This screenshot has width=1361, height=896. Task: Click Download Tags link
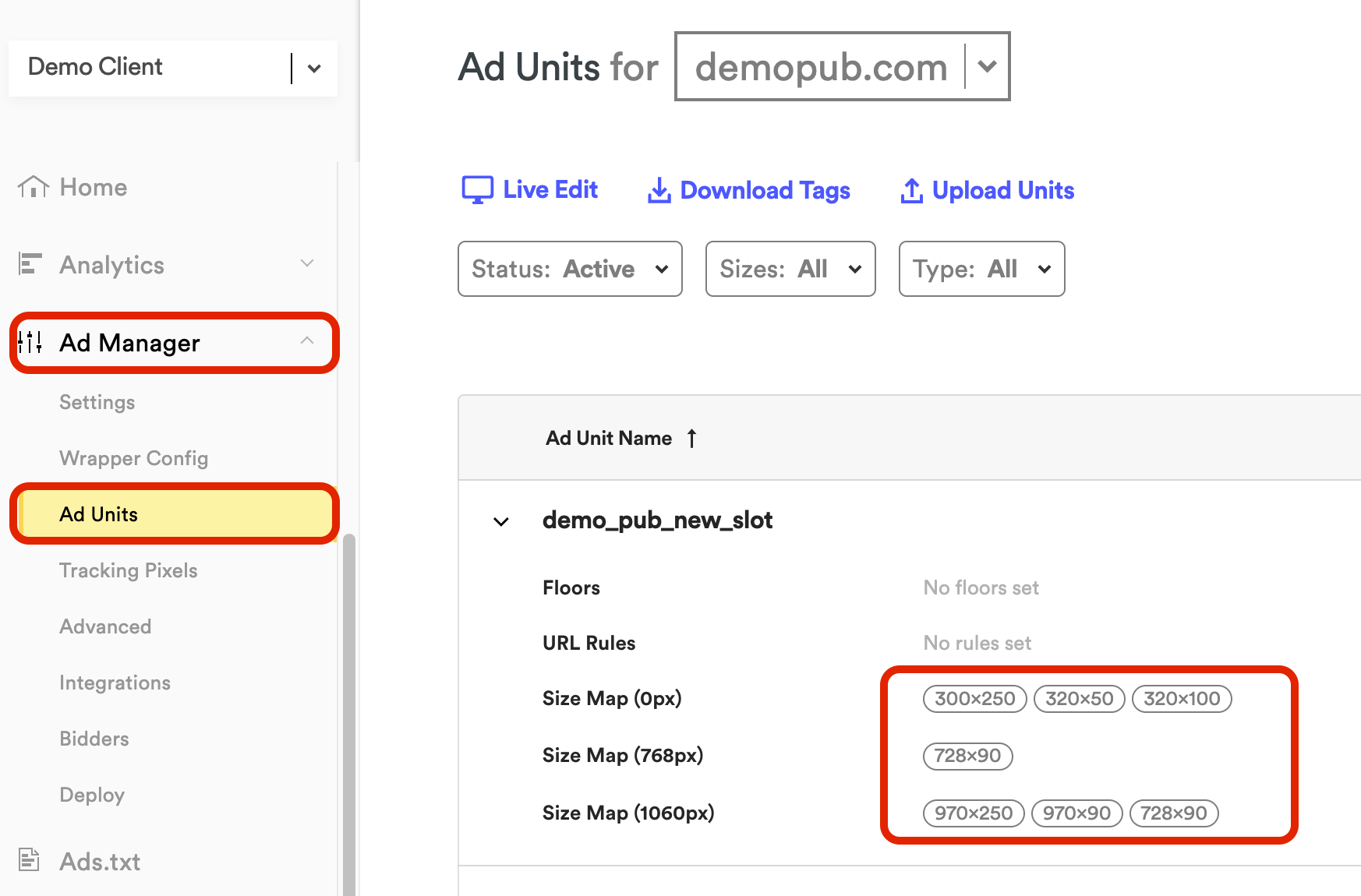(765, 191)
